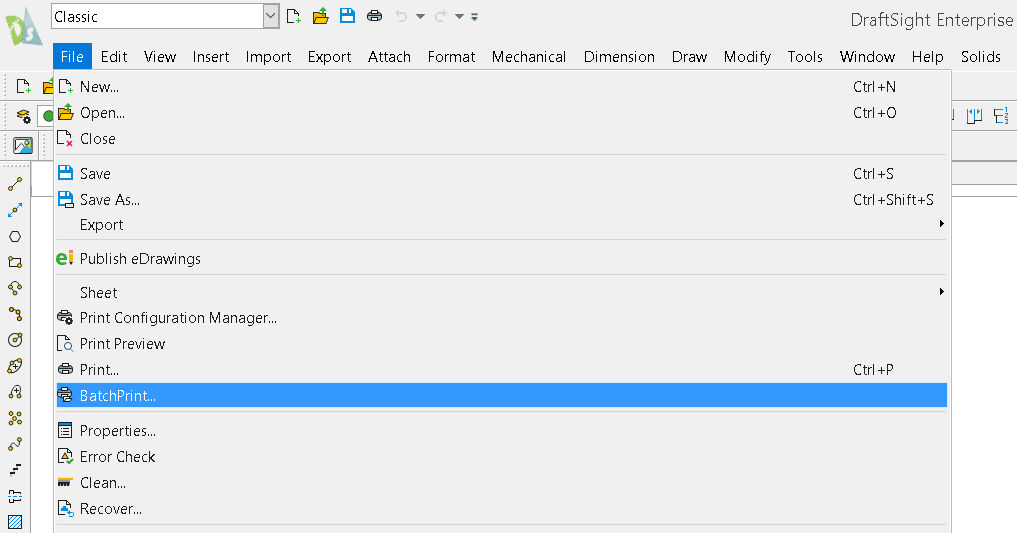This screenshot has height=533, width=1017.
Task: Click the numbered list icon at top right
Action: [1001, 116]
